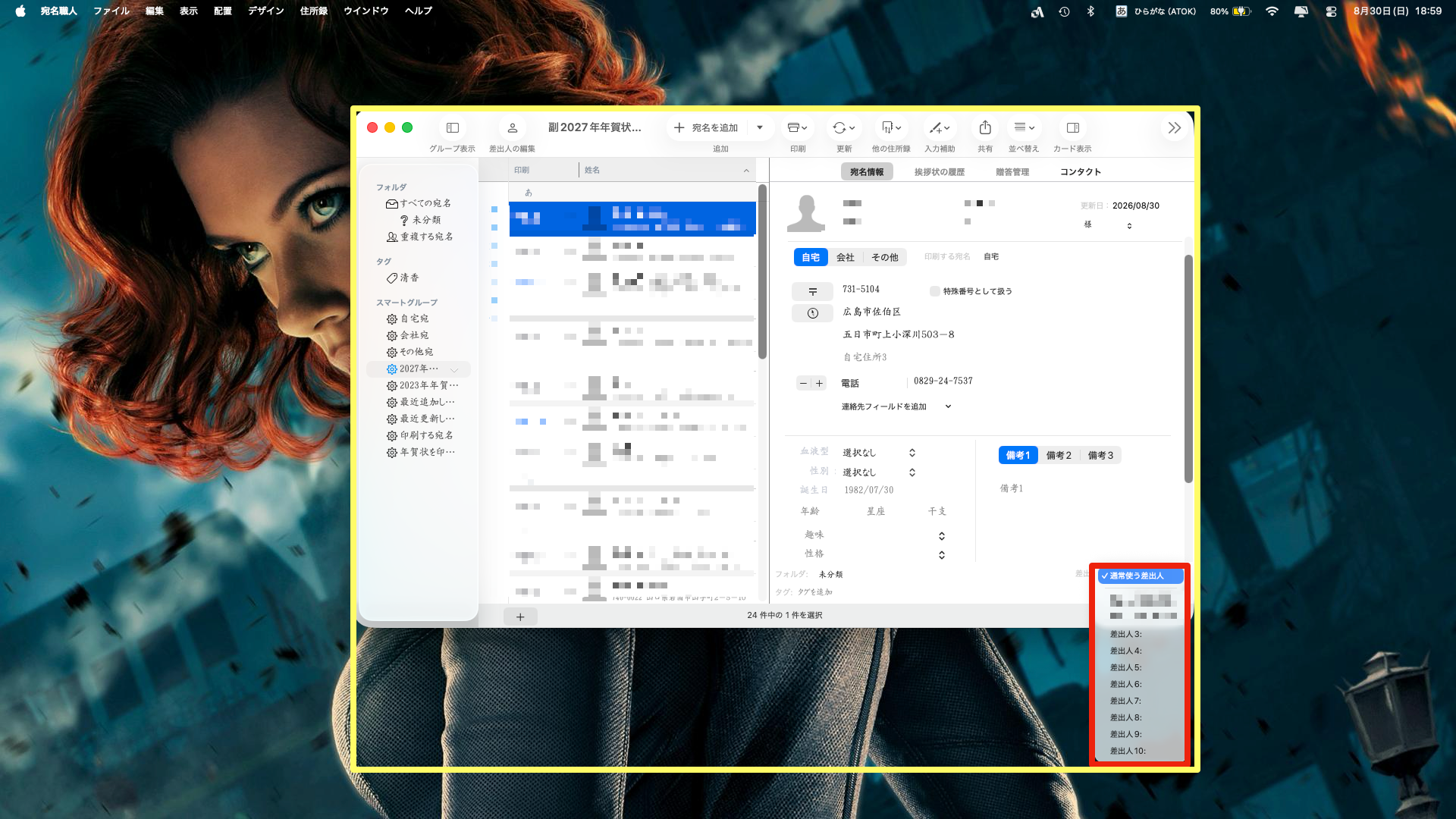
Task: Click the phone number 0829-24-7537
Action: click(943, 381)
